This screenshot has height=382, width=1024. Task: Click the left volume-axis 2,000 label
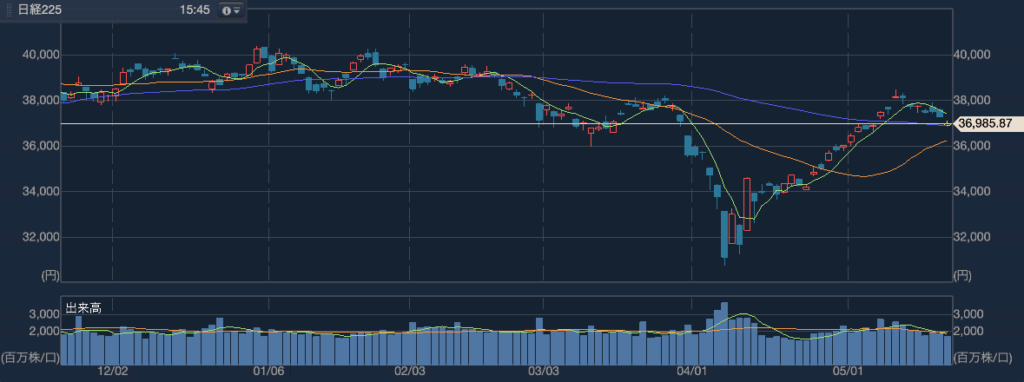pos(44,331)
